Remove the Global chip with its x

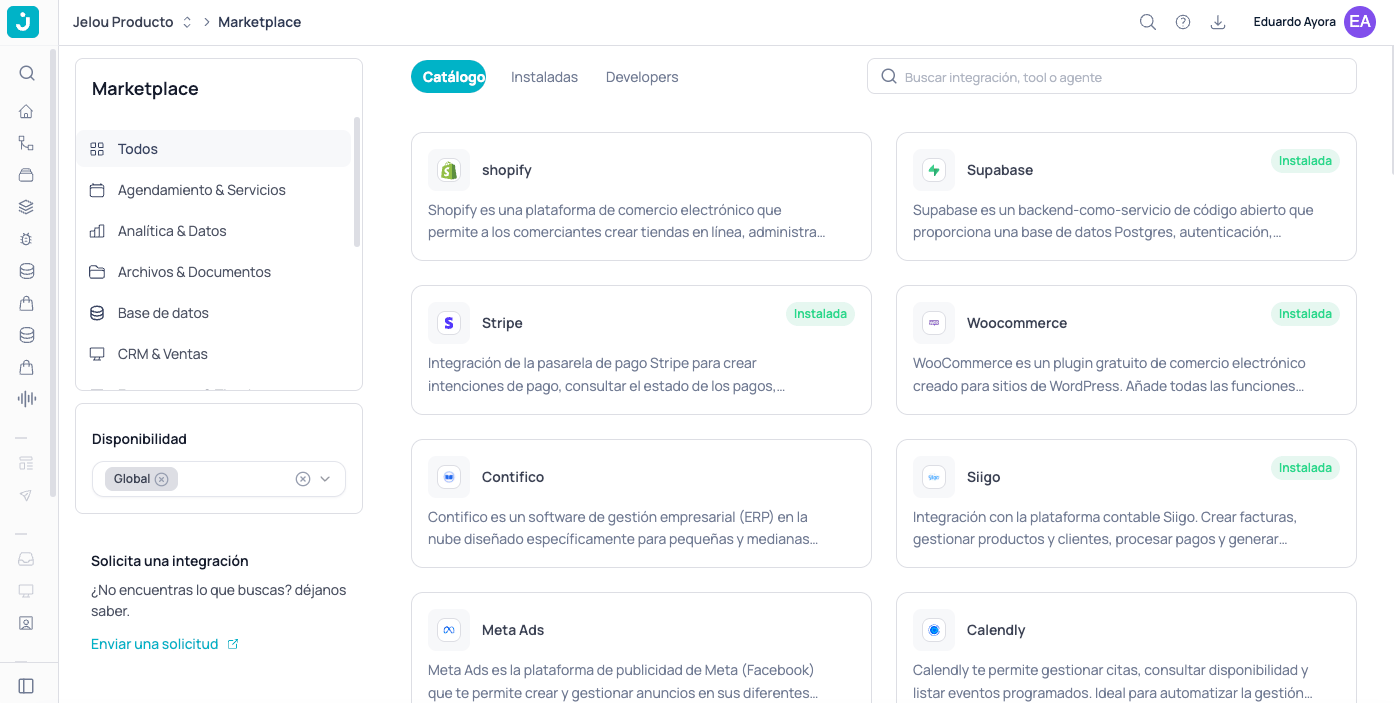tap(162, 479)
